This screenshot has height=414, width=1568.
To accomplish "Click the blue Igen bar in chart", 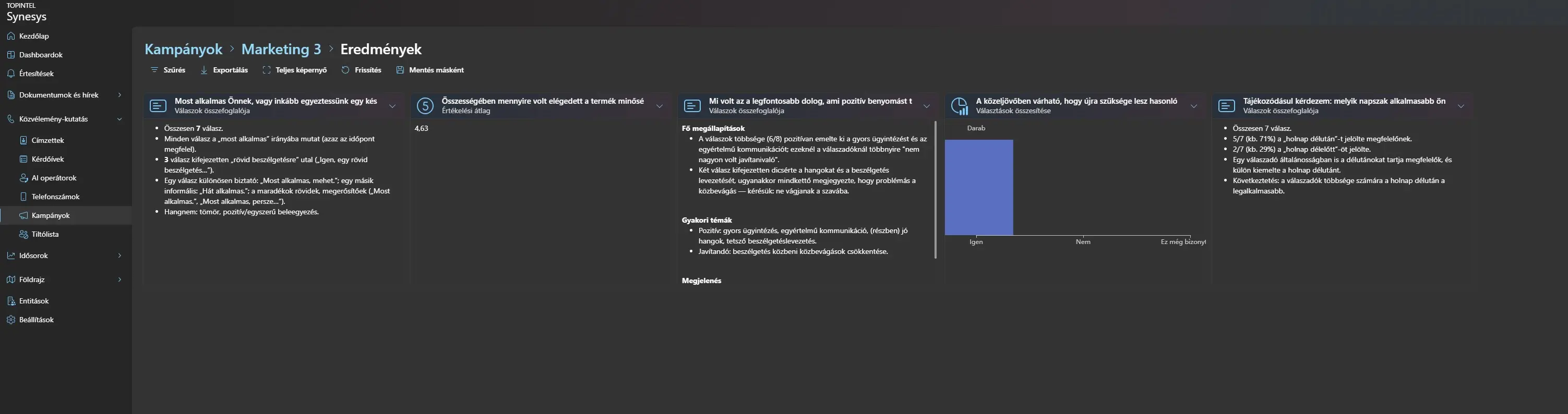I will click(x=979, y=187).
